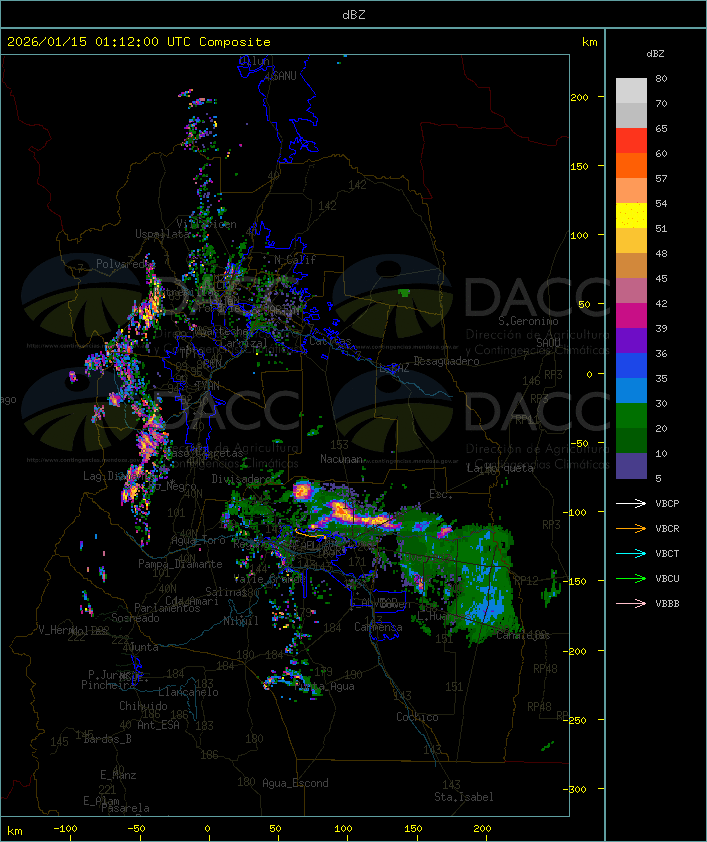Viewport: 707px width, 842px height.
Task: Click the Sta.Isabel map label
Action: [464, 797]
